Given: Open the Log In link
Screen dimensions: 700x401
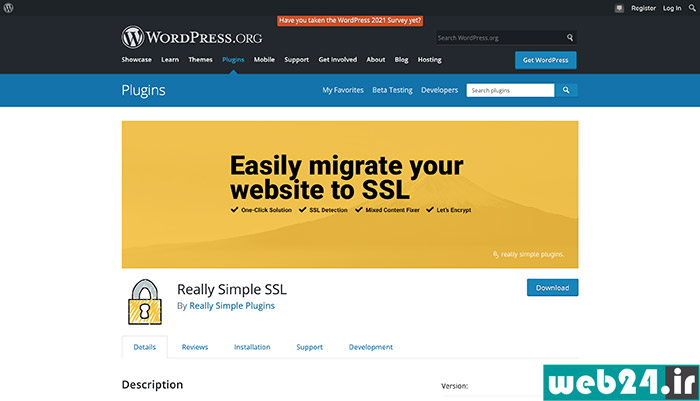Looking at the screenshot, I should [672, 8].
